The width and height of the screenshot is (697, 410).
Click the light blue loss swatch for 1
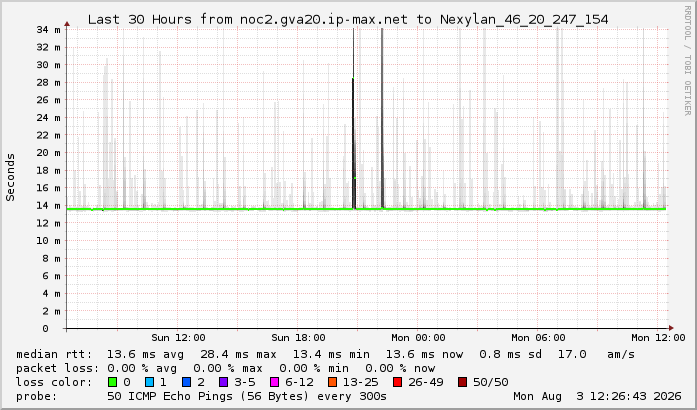coord(149,382)
